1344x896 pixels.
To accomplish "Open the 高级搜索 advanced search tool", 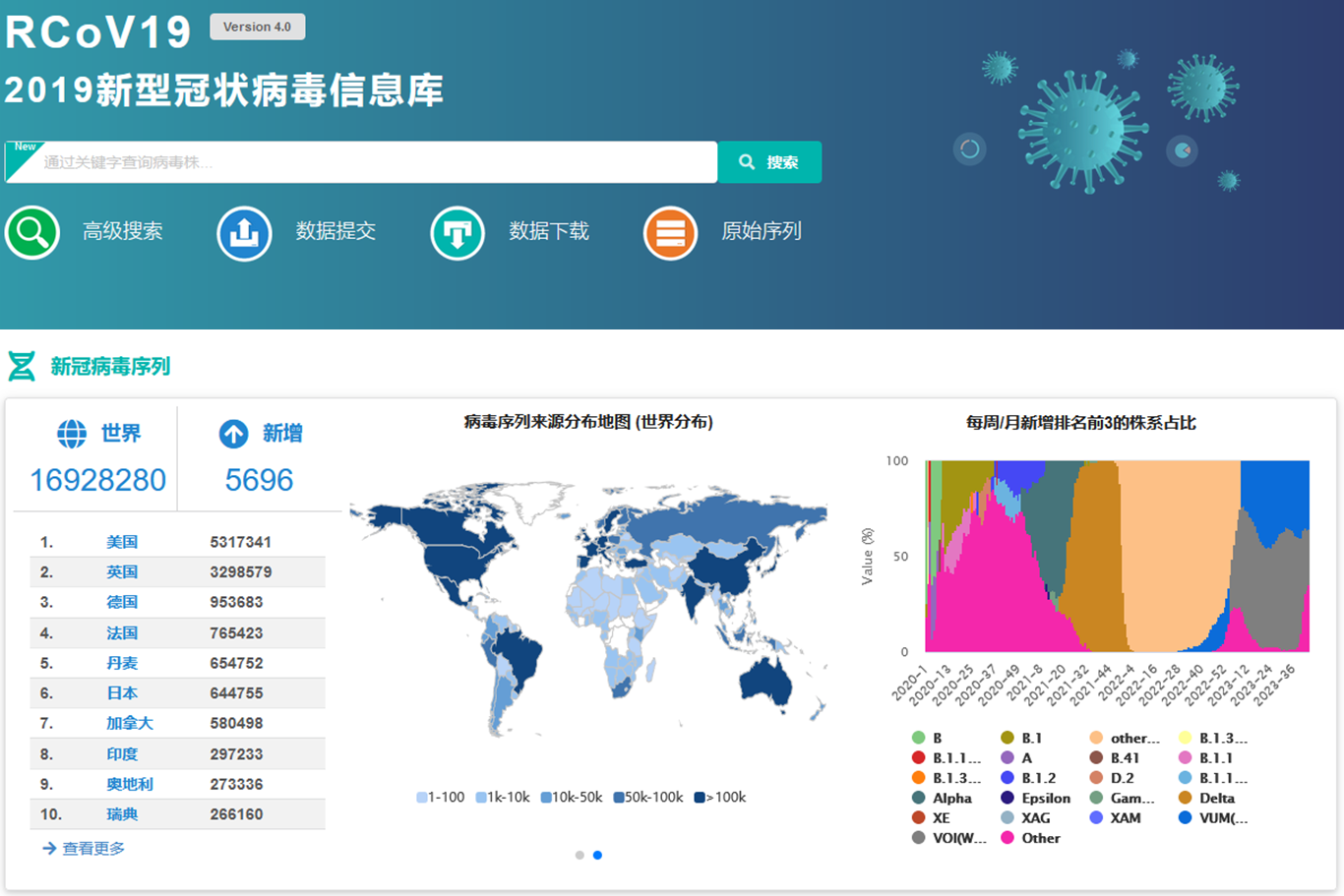I will pyautogui.click(x=32, y=233).
